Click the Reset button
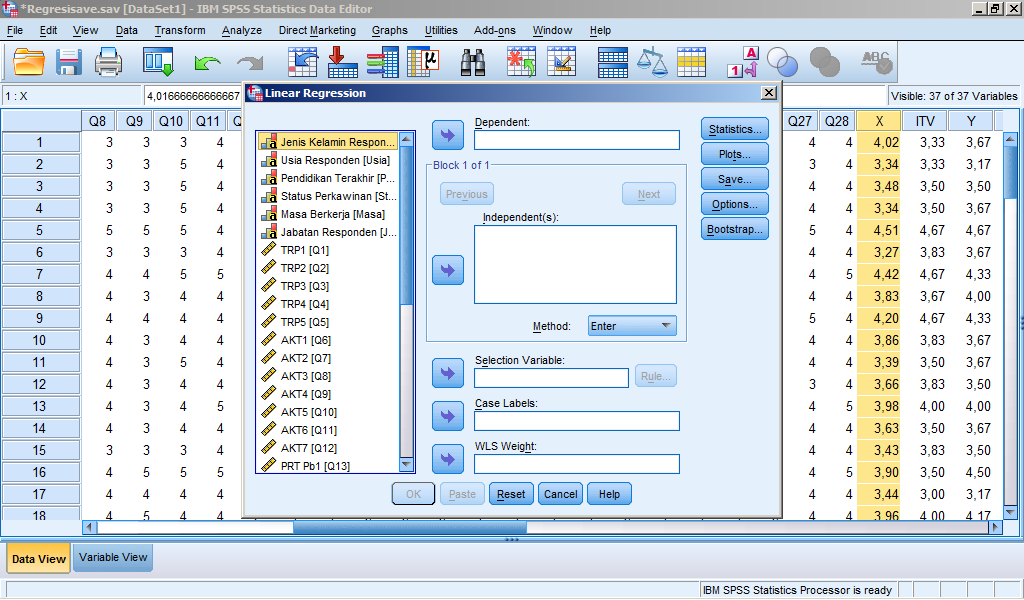This screenshot has width=1024, height=600. click(x=511, y=494)
